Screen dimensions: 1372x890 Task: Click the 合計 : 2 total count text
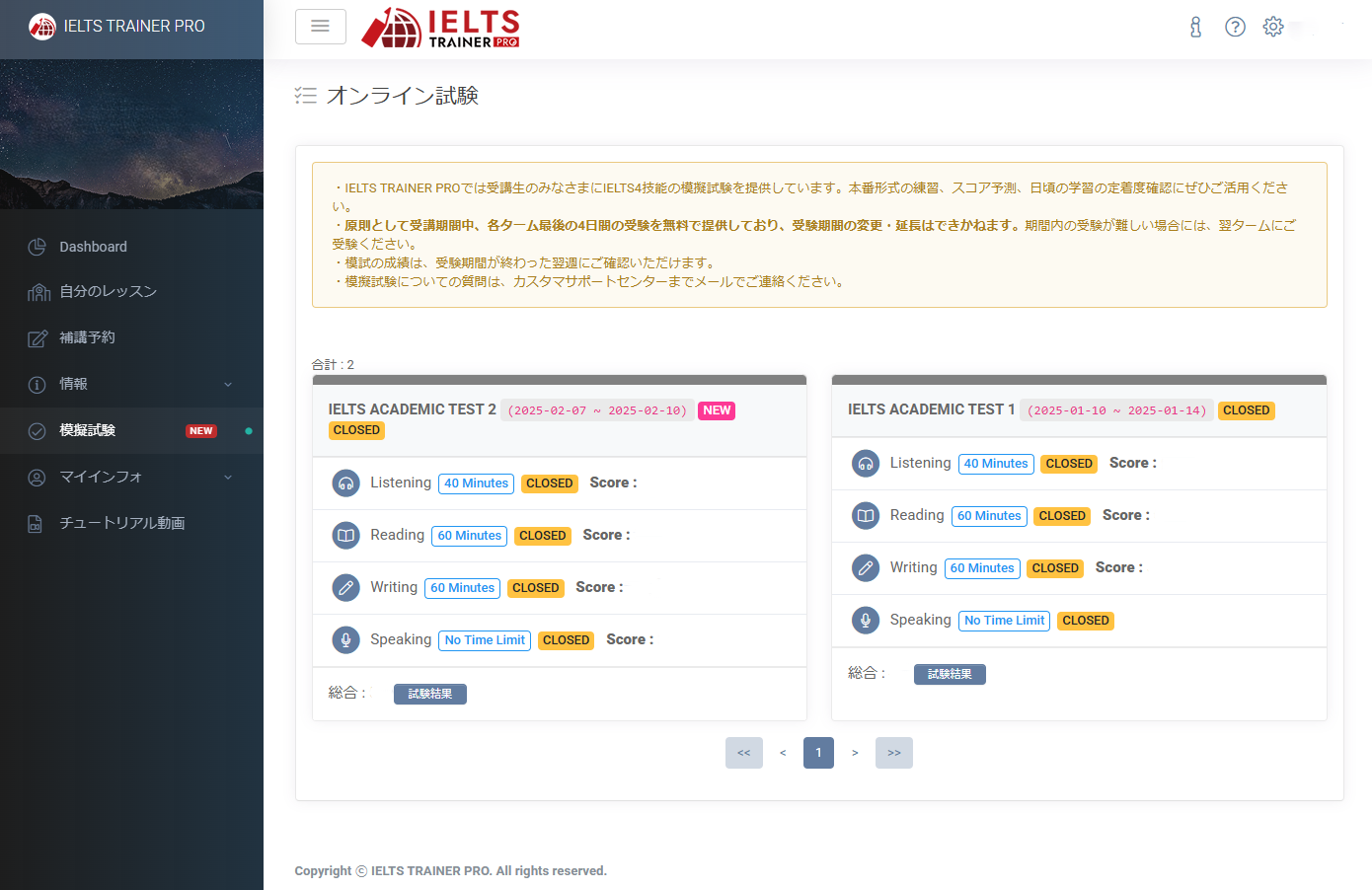(x=333, y=364)
